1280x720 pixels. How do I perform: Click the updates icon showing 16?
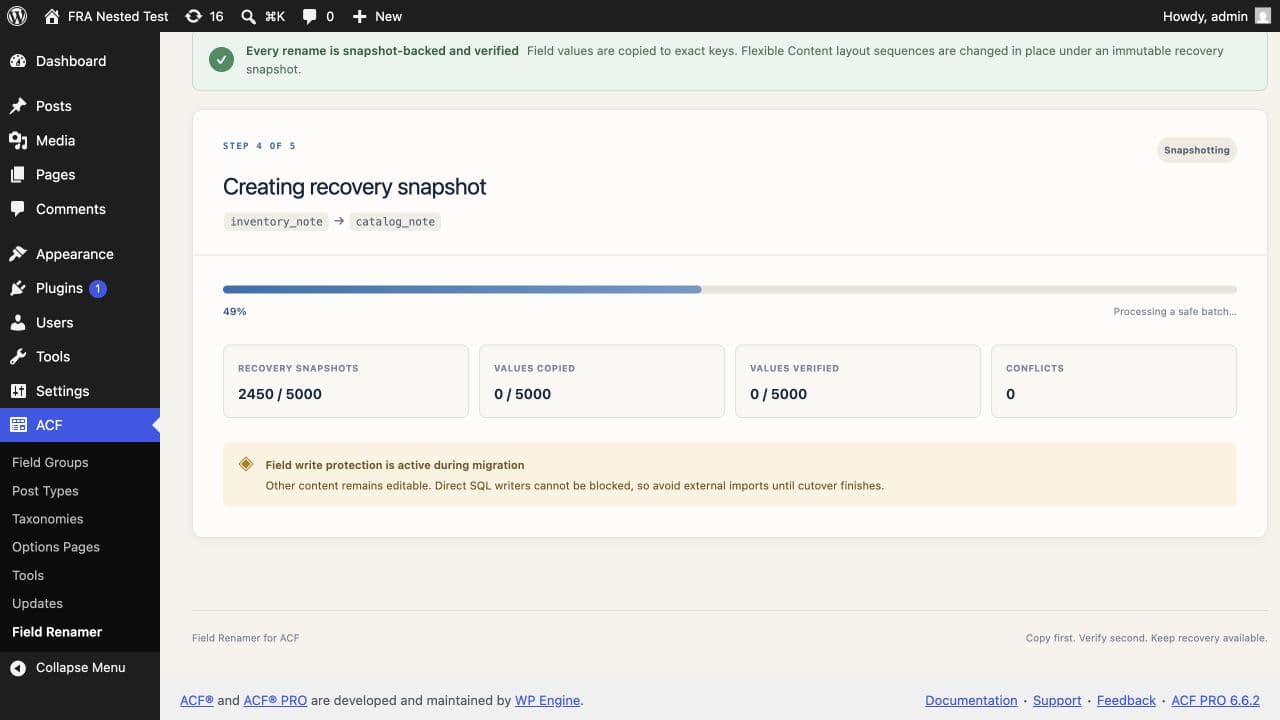(194, 16)
